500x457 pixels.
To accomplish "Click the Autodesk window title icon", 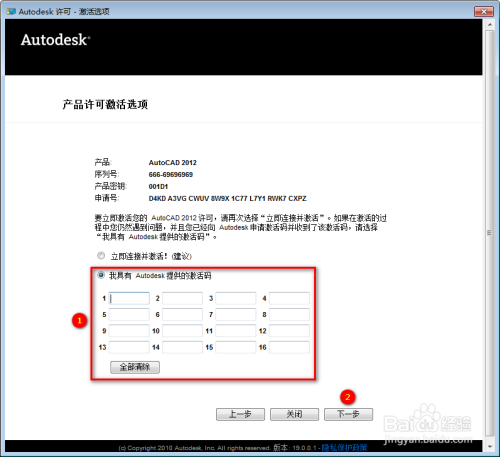I will click(x=11, y=12).
